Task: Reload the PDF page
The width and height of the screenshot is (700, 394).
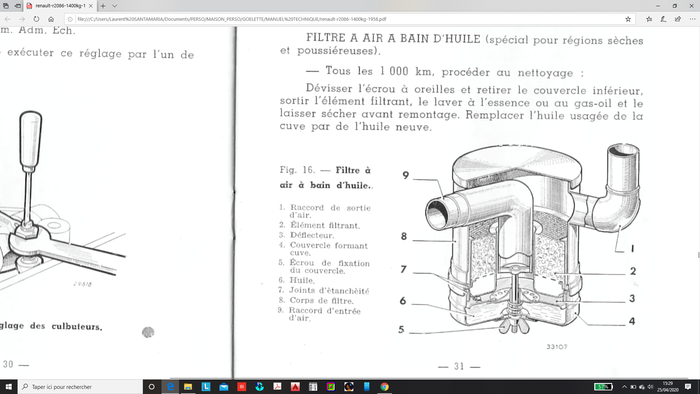Action: [x=36, y=19]
